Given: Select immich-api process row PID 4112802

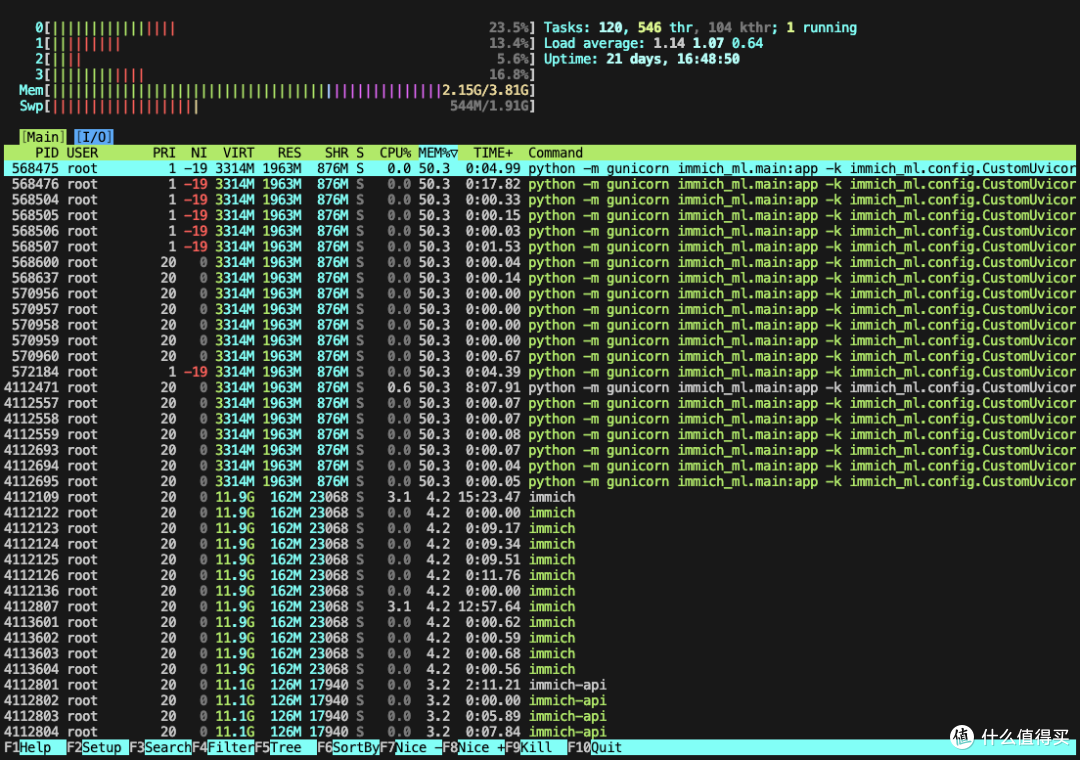Looking at the screenshot, I should (x=540, y=700).
